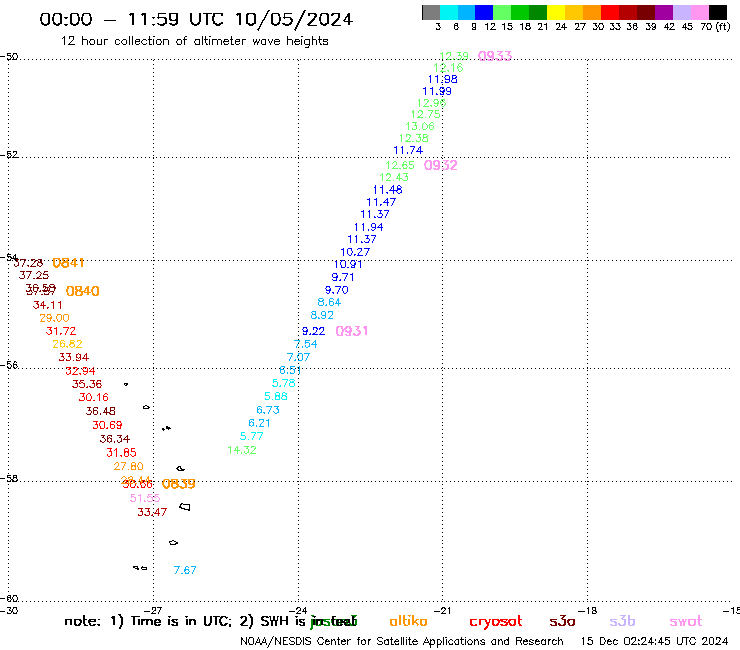Select wave height value 7.54
This screenshot has height=650, width=740.
[305, 344]
